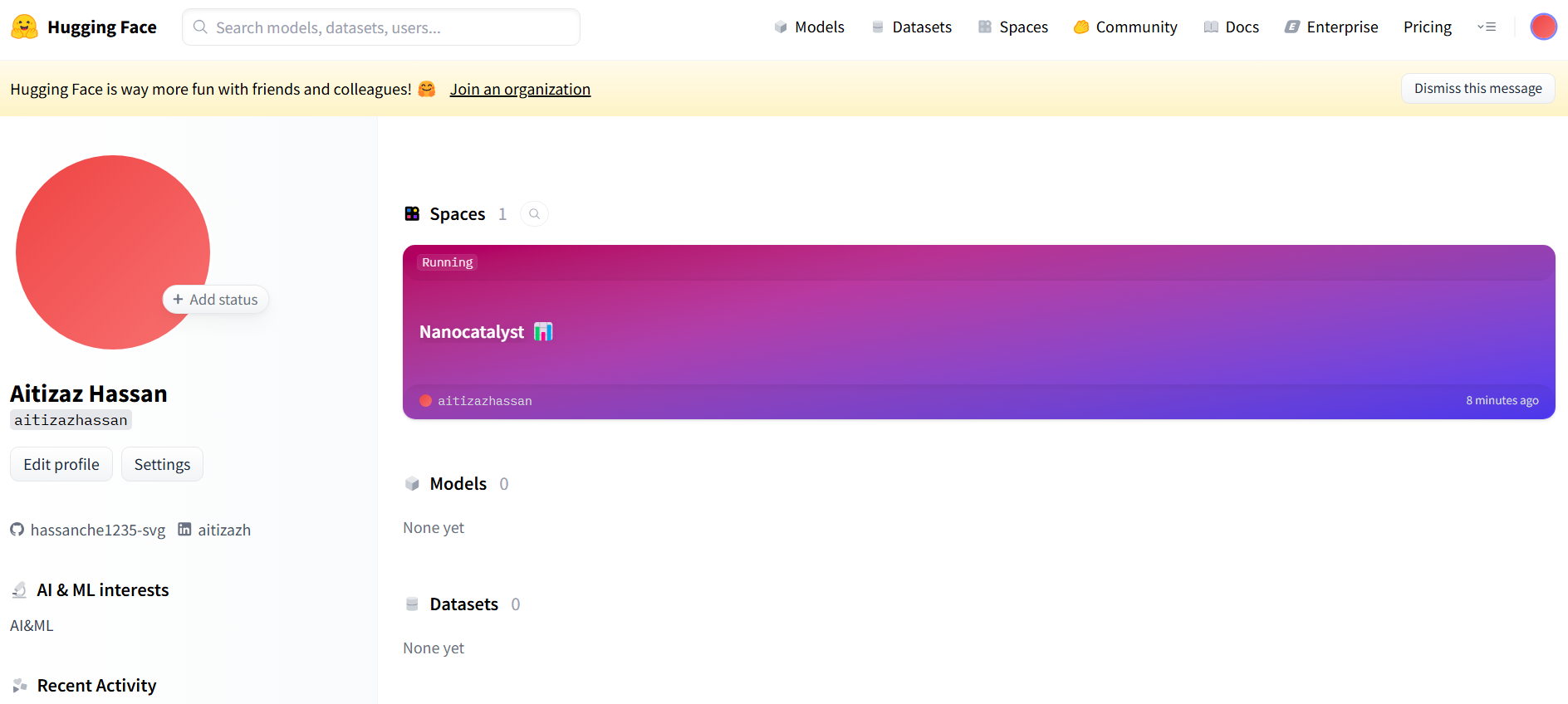Open the Models section heading
Image resolution: width=1568 pixels, height=704 pixels.
[458, 484]
